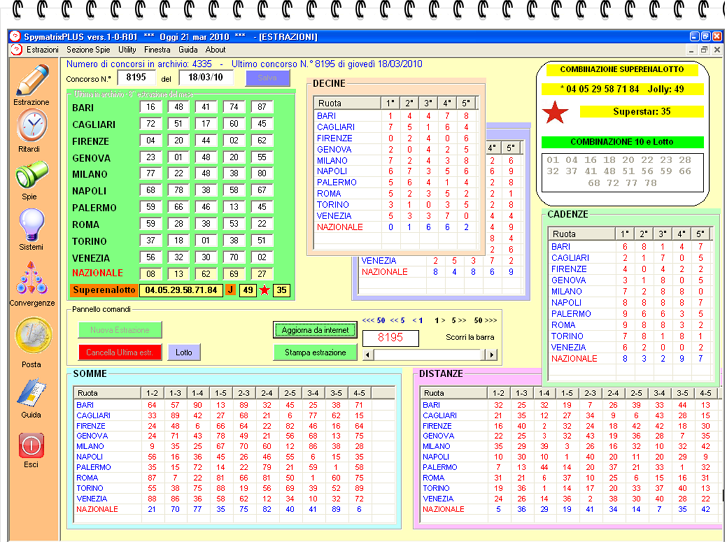
Task: Select the MILANO row in CADENZE table
Action: click(x=631, y=291)
